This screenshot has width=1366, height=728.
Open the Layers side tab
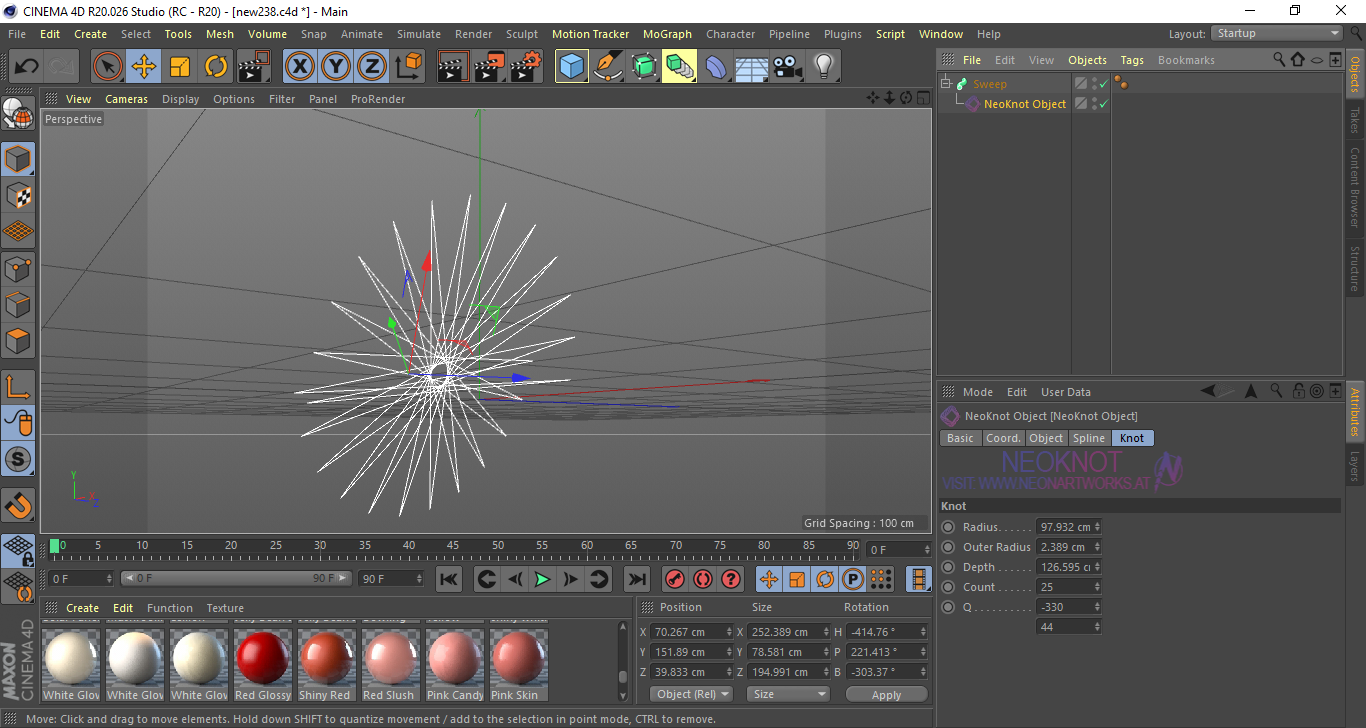point(1355,466)
